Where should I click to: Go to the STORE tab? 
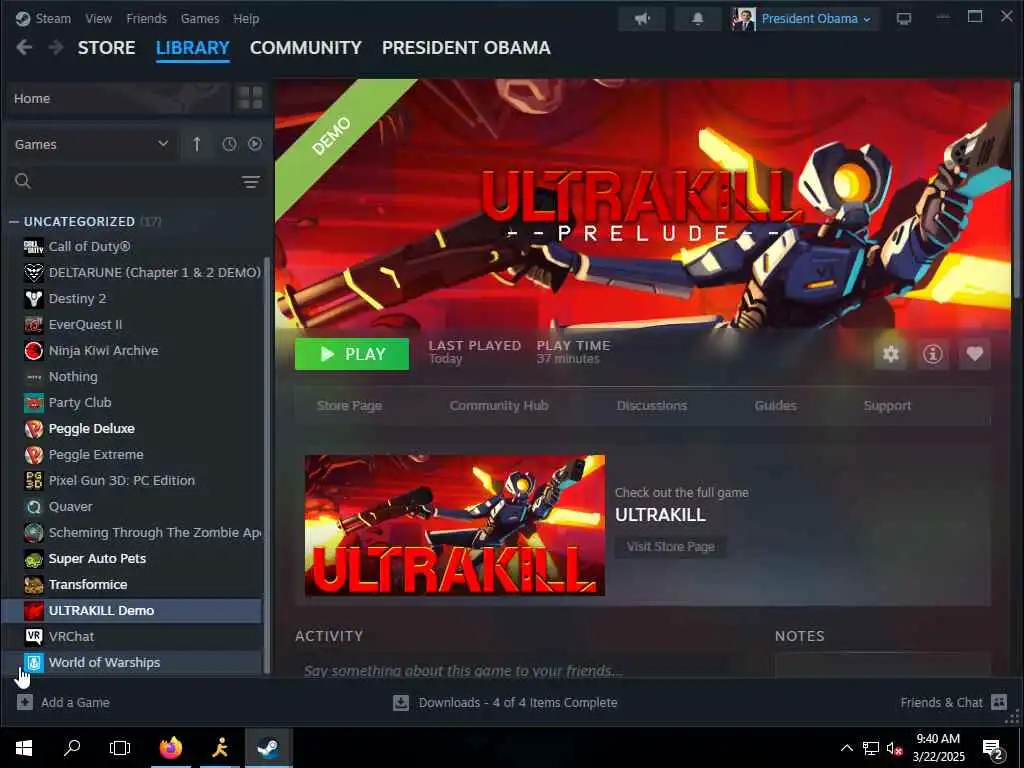click(106, 48)
